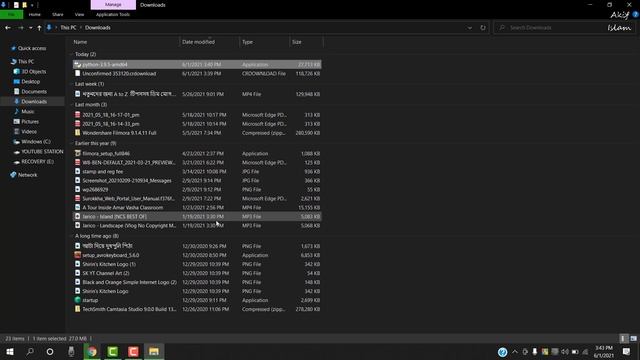Click Downloads in the address breadcrumb
This screenshot has height=360, width=640.
coord(98,28)
